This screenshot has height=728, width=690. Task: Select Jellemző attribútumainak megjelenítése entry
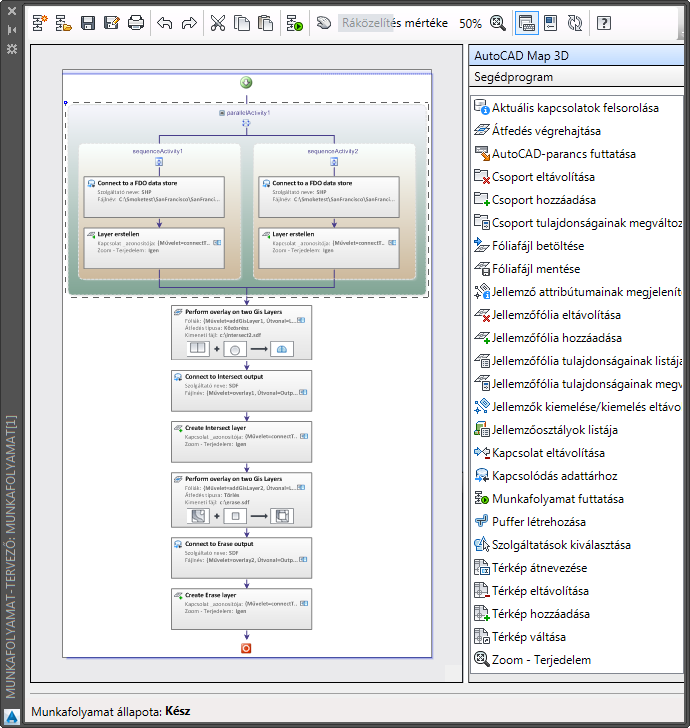coord(577,292)
